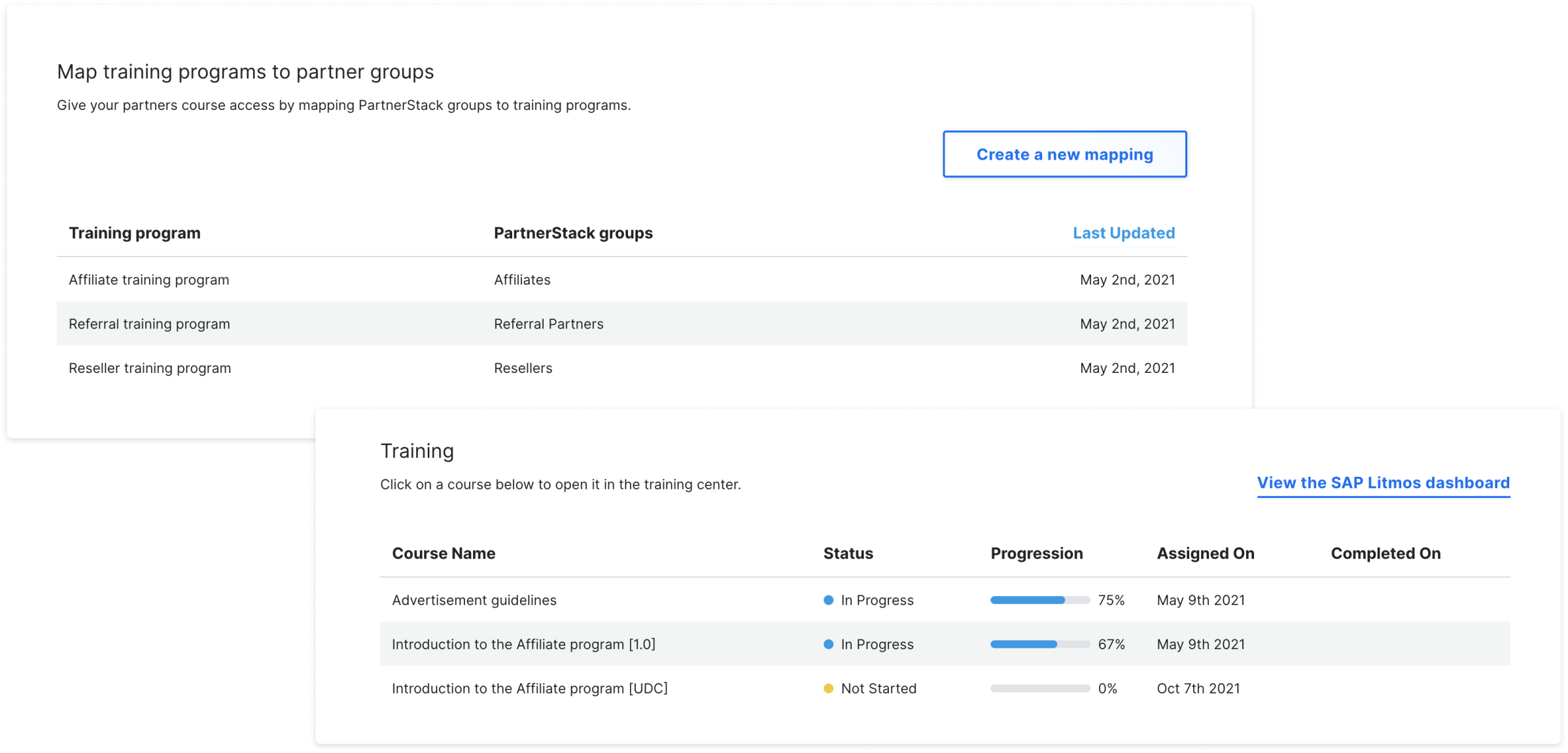Select the Referral training program row
The height and width of the screenshot is (753, 1568).
tap(149, 324)
